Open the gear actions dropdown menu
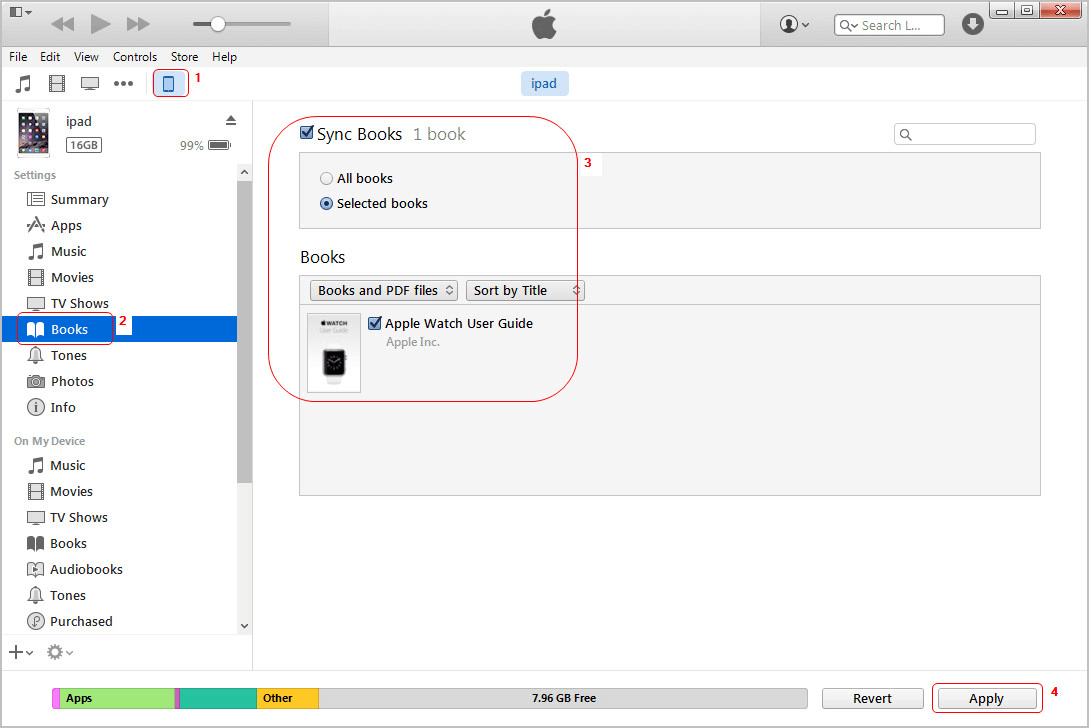1089x728 pixels. (x=60, y=652)
